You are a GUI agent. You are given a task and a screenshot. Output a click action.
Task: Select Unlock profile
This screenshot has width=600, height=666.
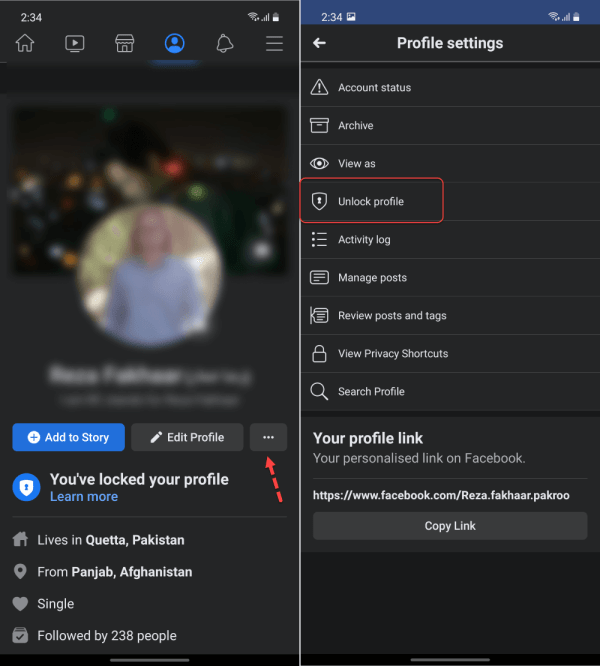(x=450, y=201)
